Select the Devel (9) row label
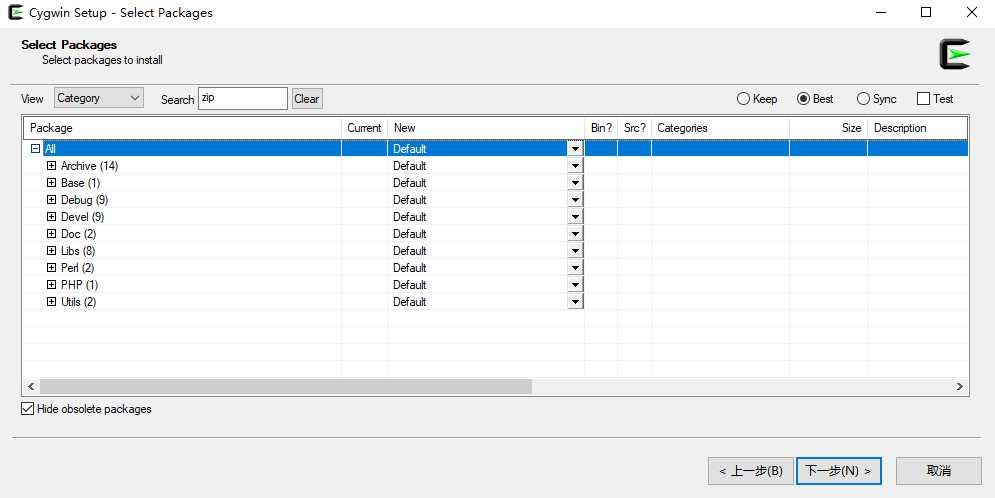 [82, 217]
